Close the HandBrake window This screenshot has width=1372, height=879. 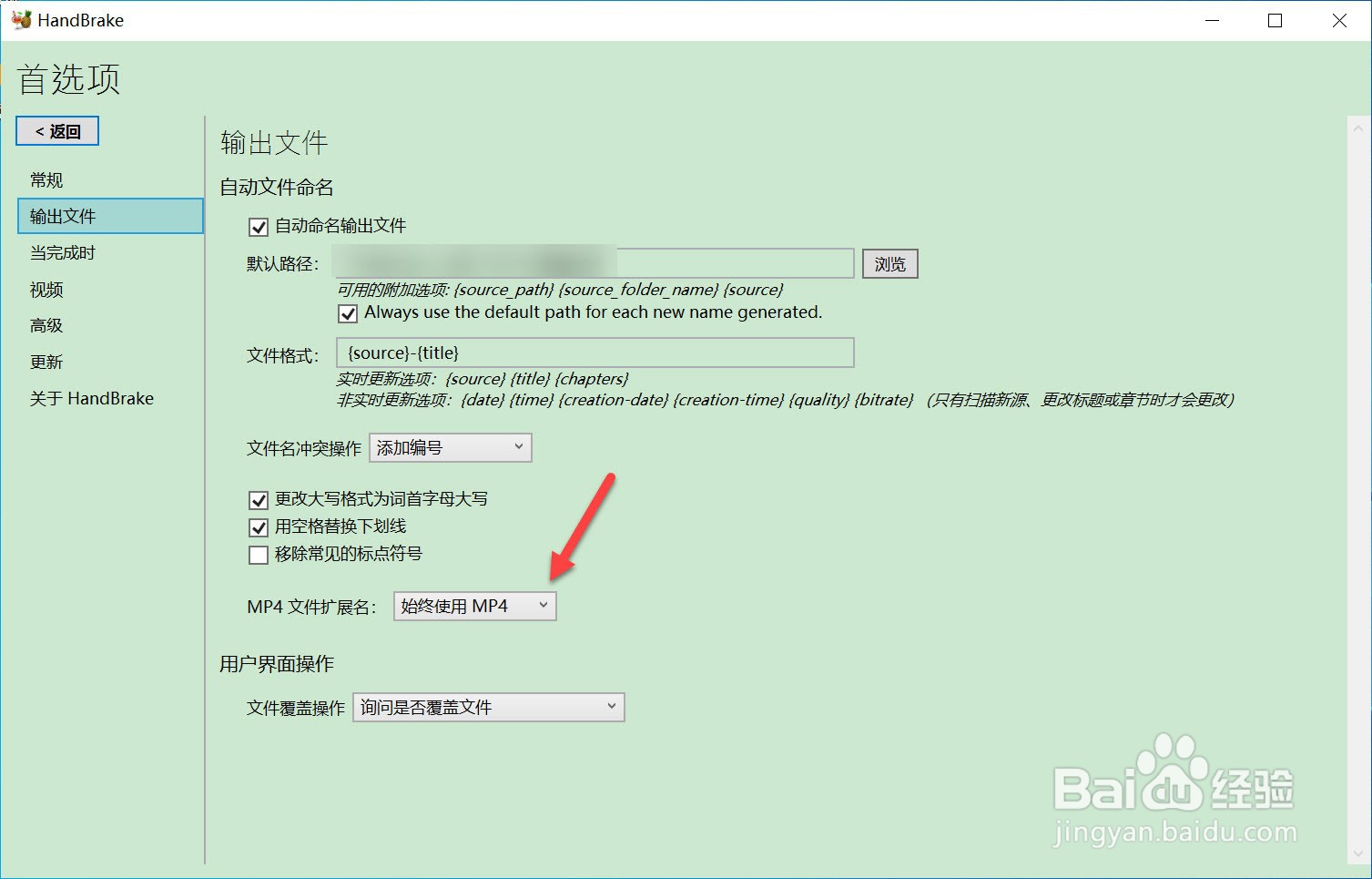[1339, 20]
